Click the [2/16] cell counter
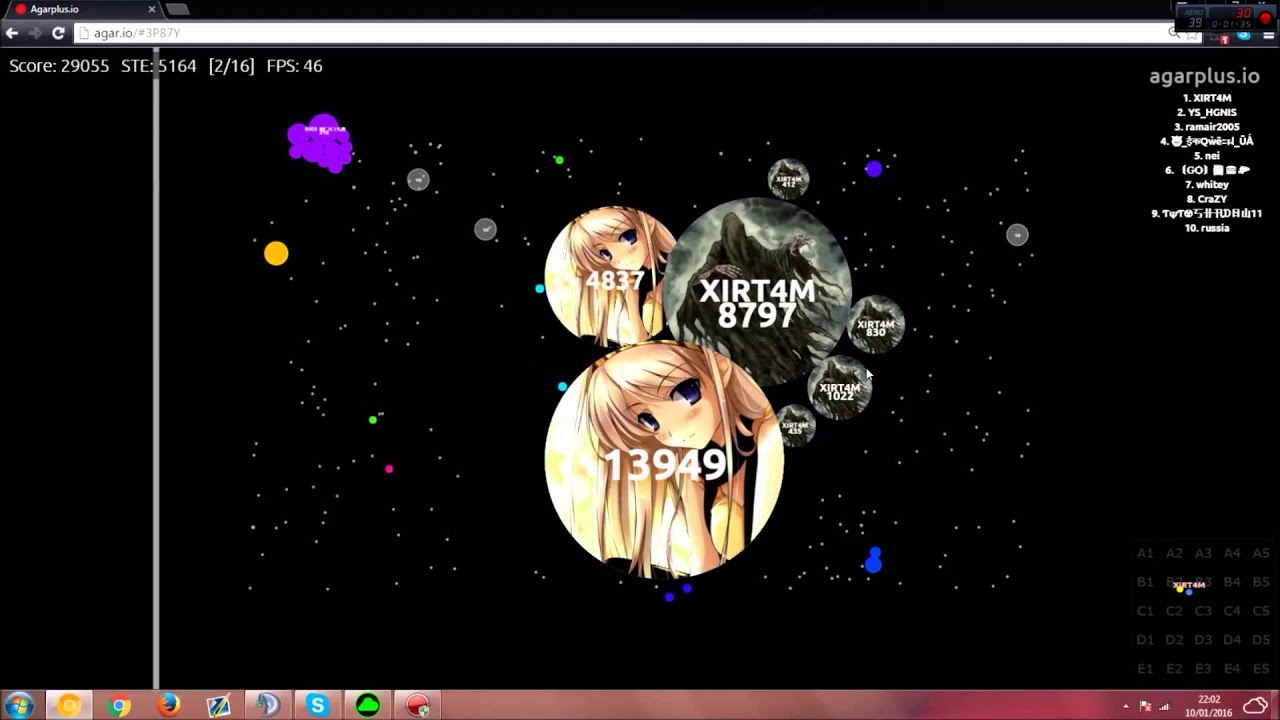1280x720 pixels. pos(231,66)
